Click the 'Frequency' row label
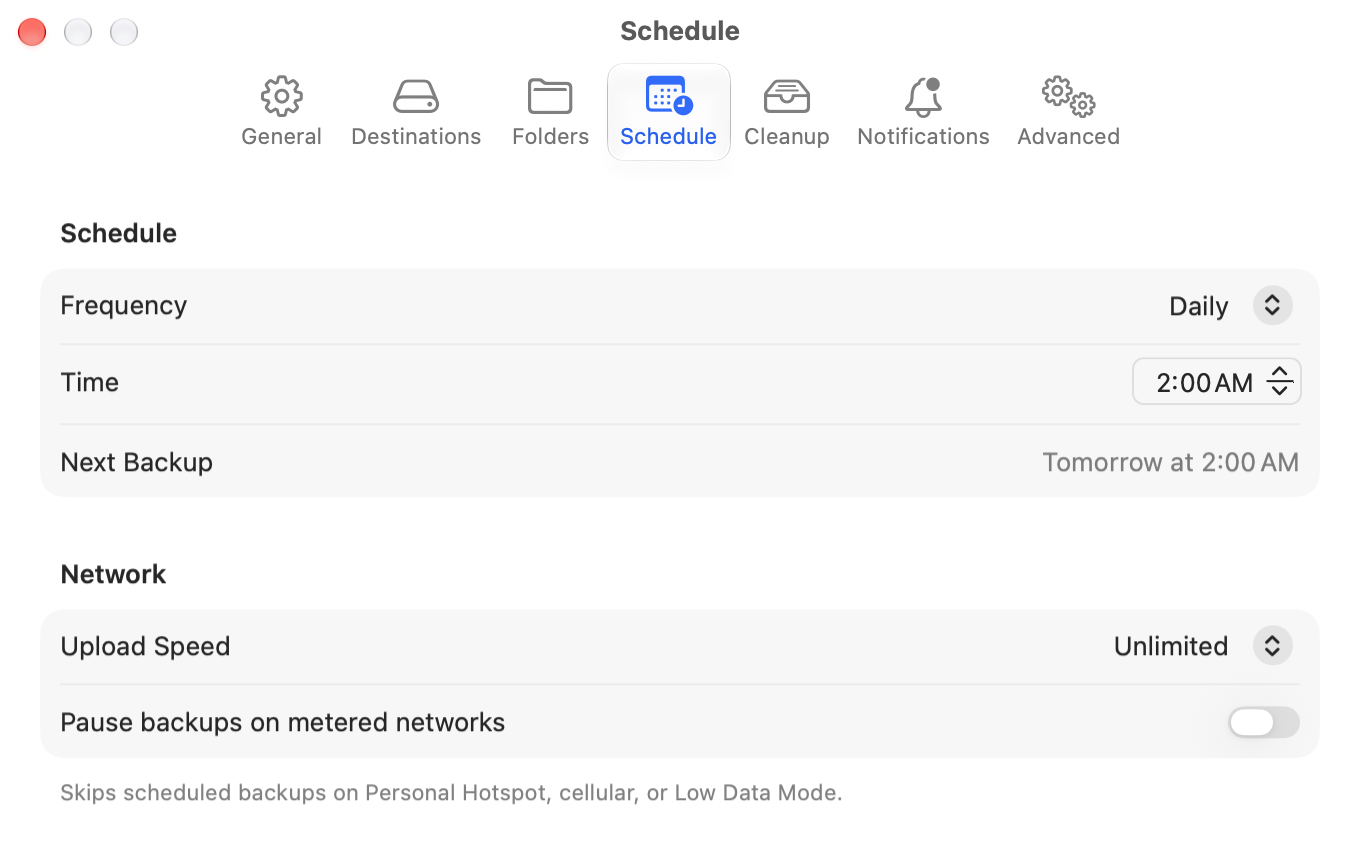Screen dimensions: 1360x856 point(124,305)
